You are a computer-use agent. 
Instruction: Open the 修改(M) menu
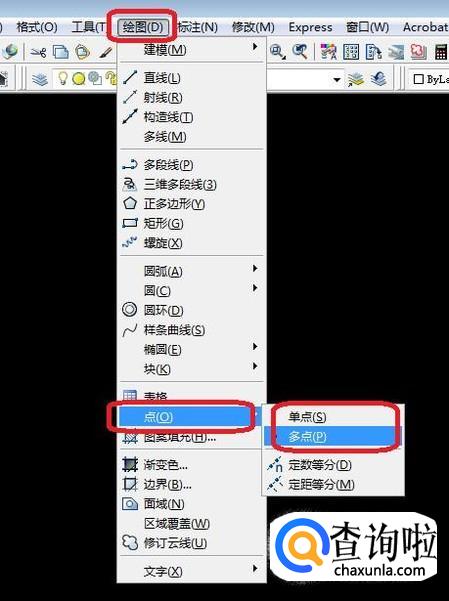coord(253,27)
